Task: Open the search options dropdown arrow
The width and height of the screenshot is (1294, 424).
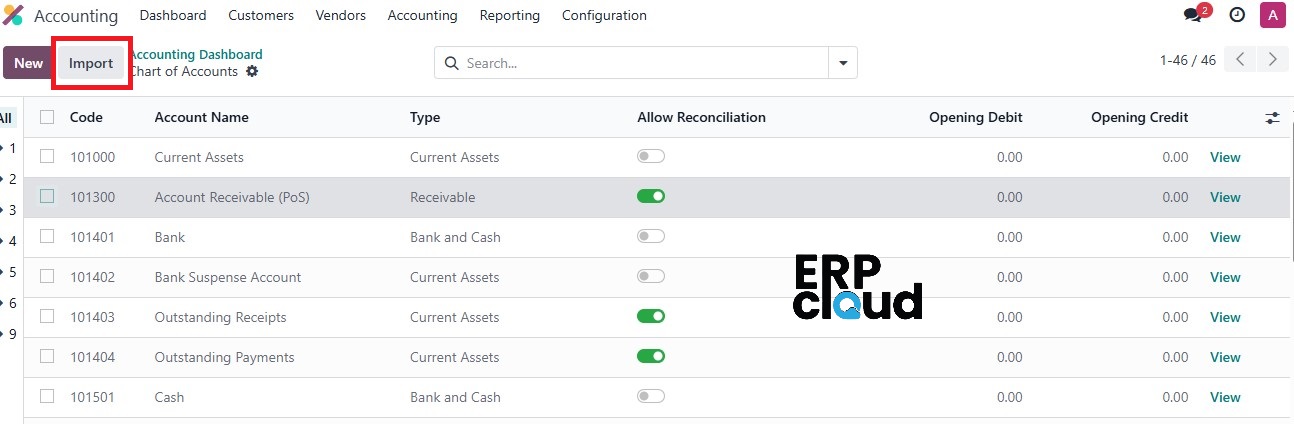Action: [843, 63]
